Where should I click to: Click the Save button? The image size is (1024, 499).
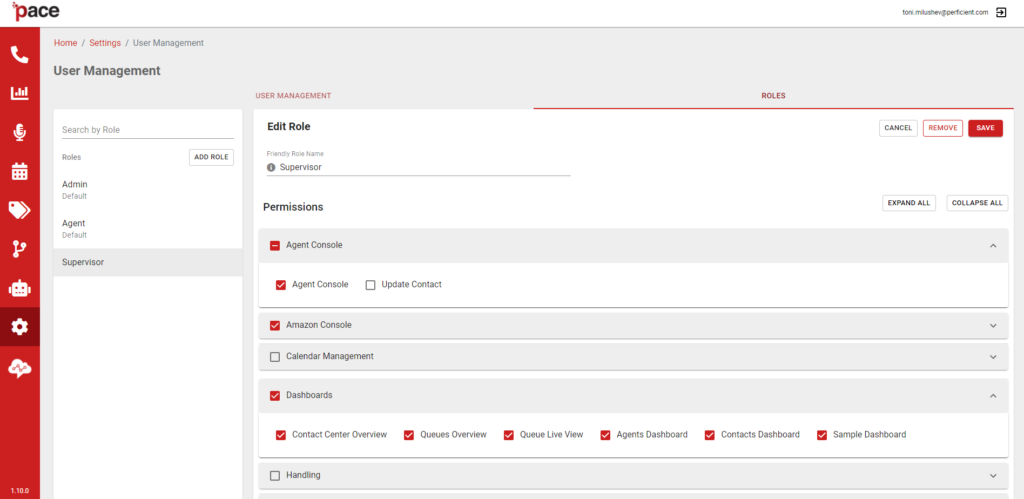pos(985,128)
